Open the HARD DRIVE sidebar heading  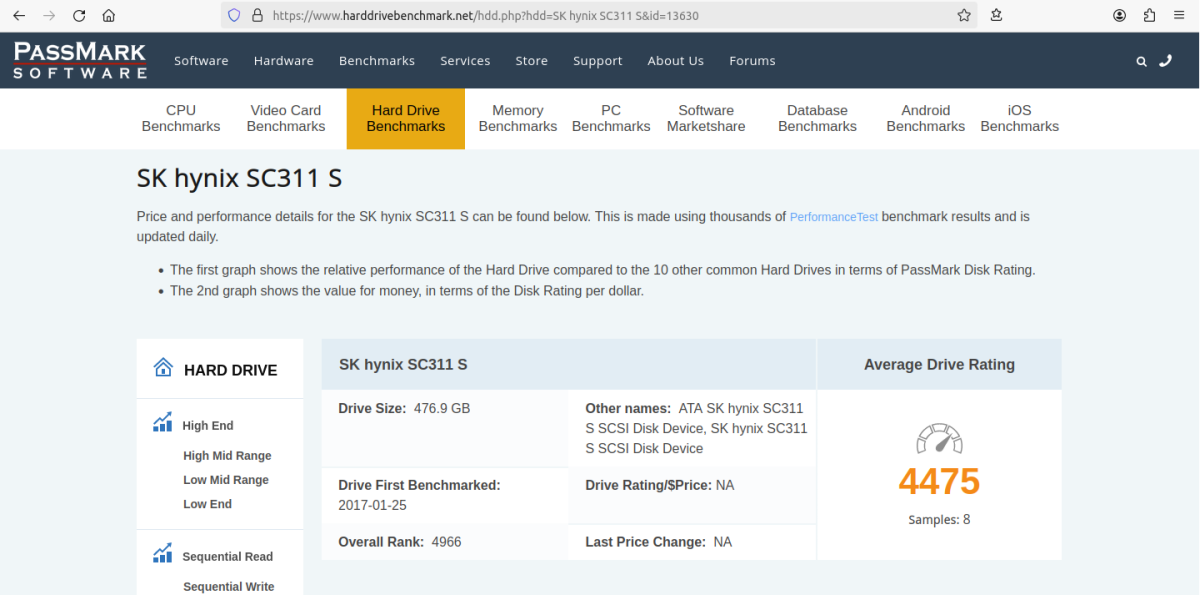pyautogui.click(x=231, y=370)
